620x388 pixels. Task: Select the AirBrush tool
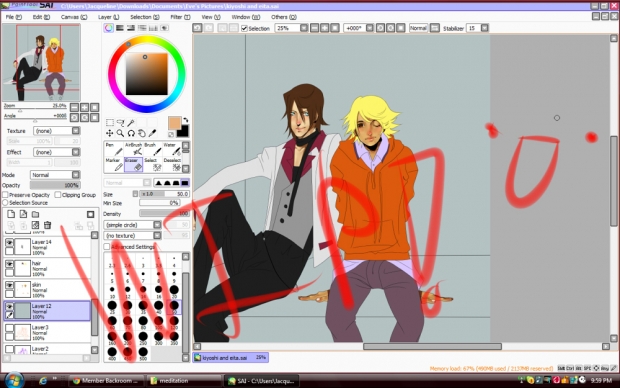click(x=133, y=149)
